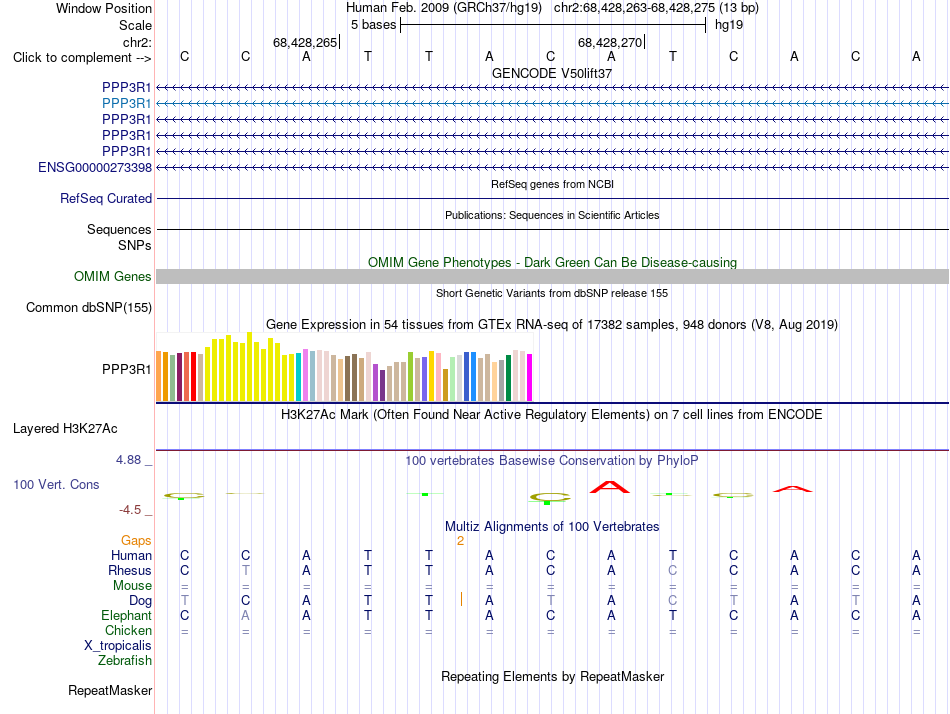Click the Sequences track label

(x=119, y=230)
